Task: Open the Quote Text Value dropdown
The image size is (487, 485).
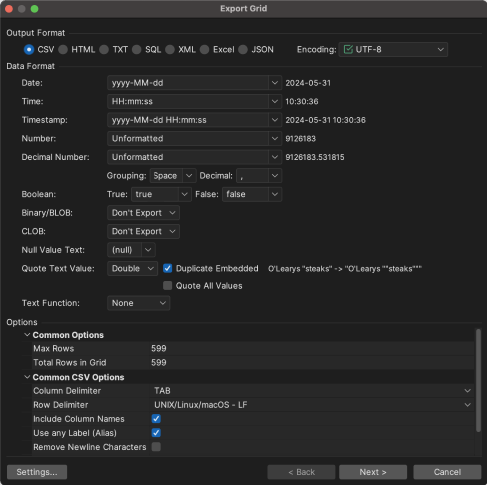Action: (132, 269)
